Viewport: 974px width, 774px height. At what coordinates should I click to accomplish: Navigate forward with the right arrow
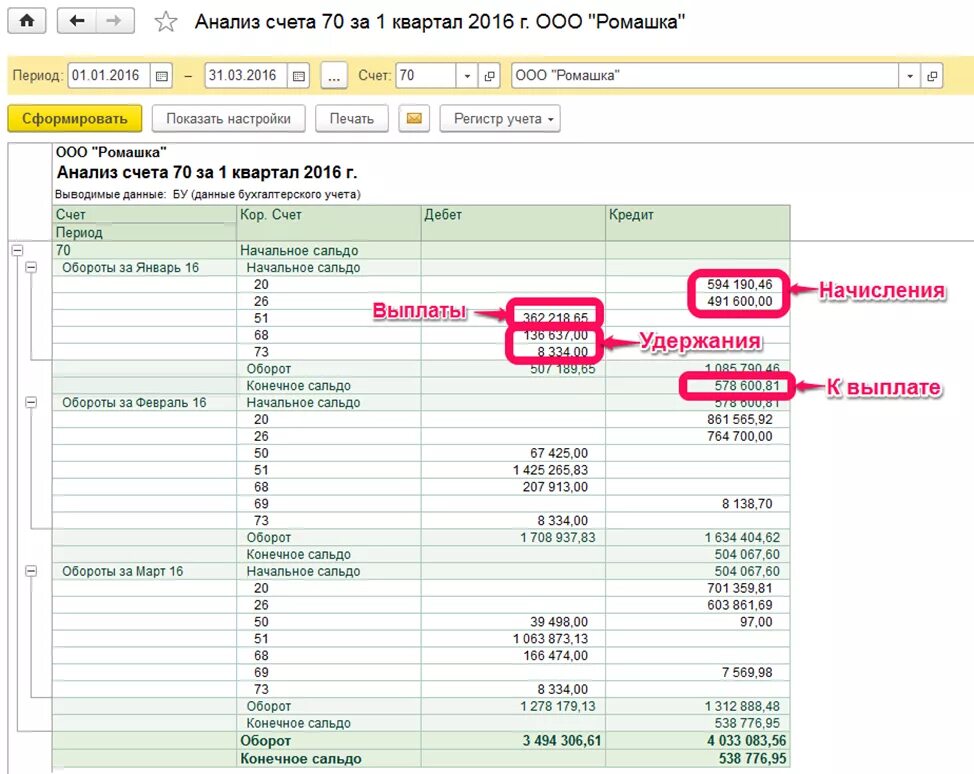coord(114,21)
